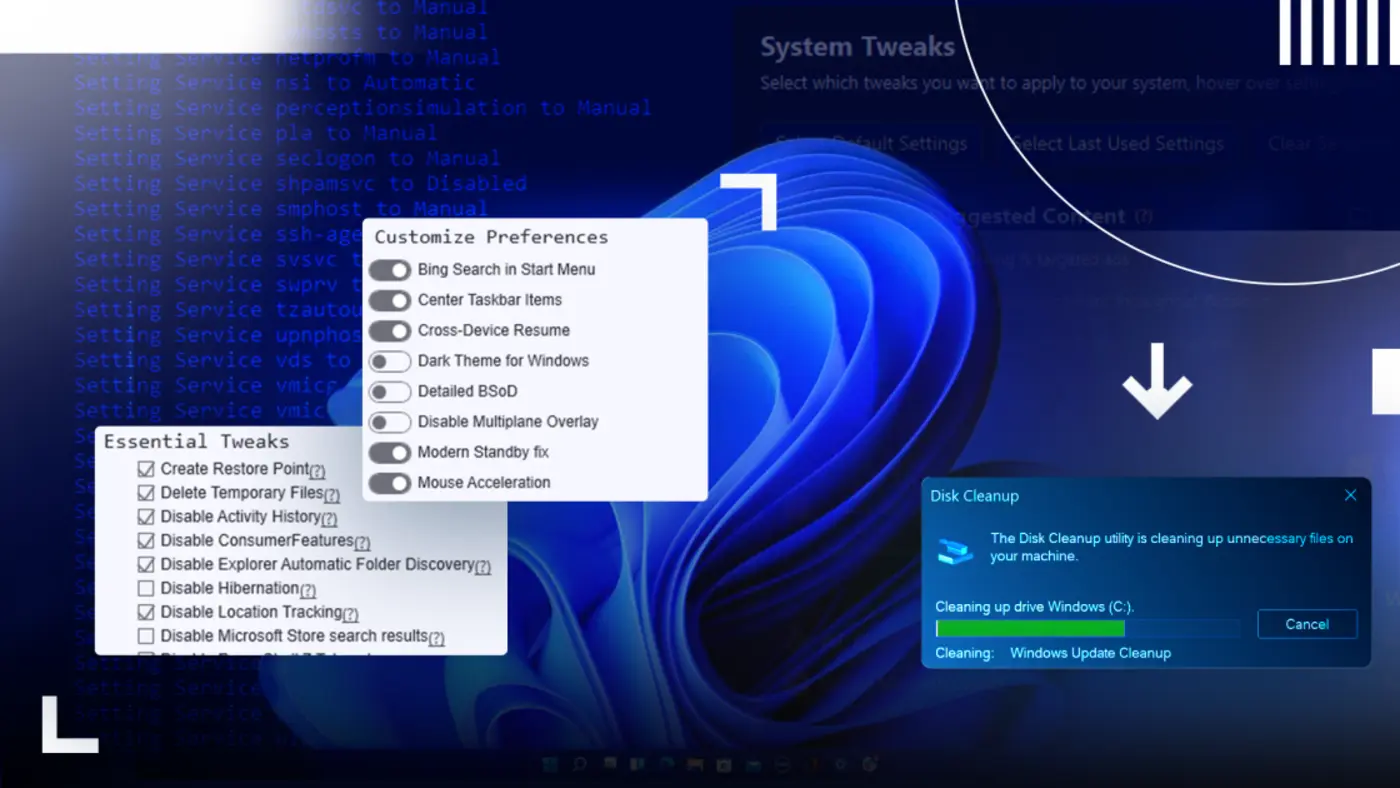Viewport: 1400px width, 788px height.
Task: Enable Dark Theme for Windows
Action: tap(390, 361)
